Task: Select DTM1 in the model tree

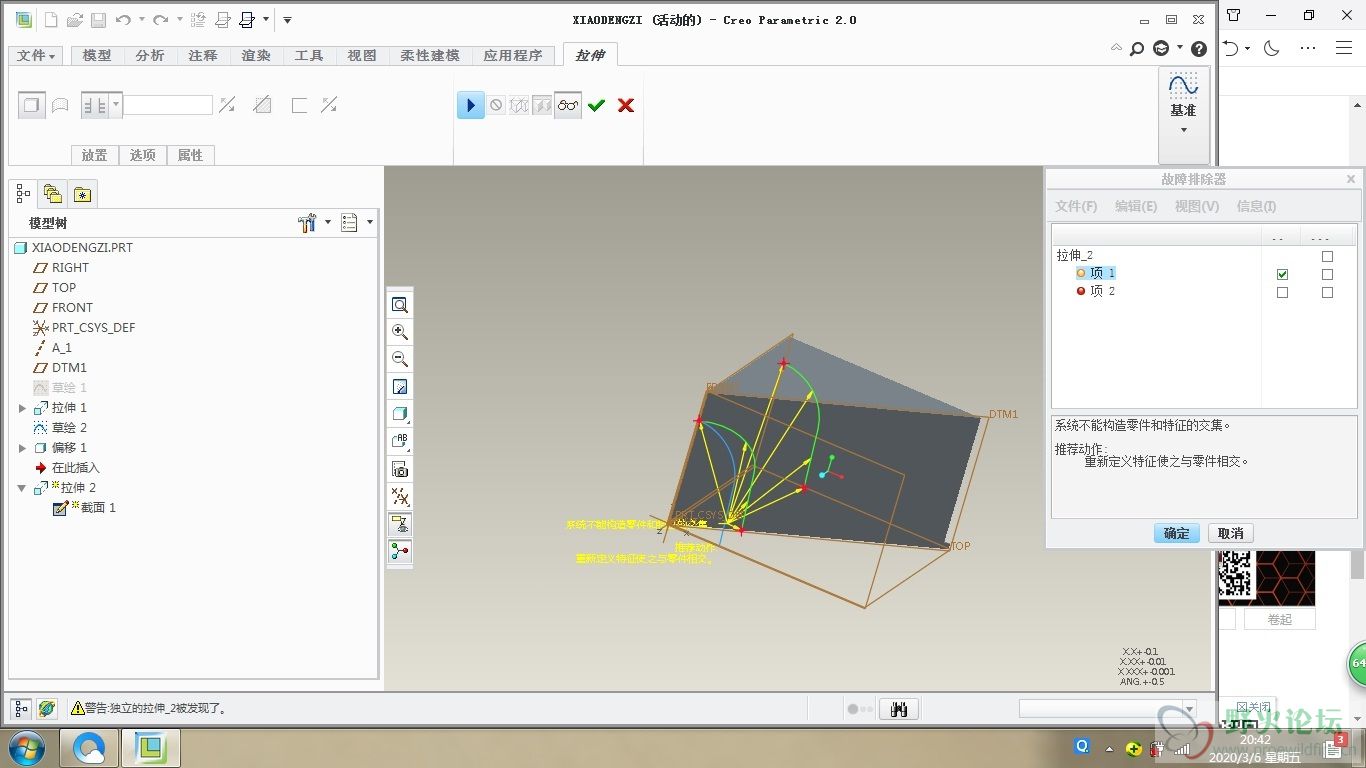Action: point(69,368)
